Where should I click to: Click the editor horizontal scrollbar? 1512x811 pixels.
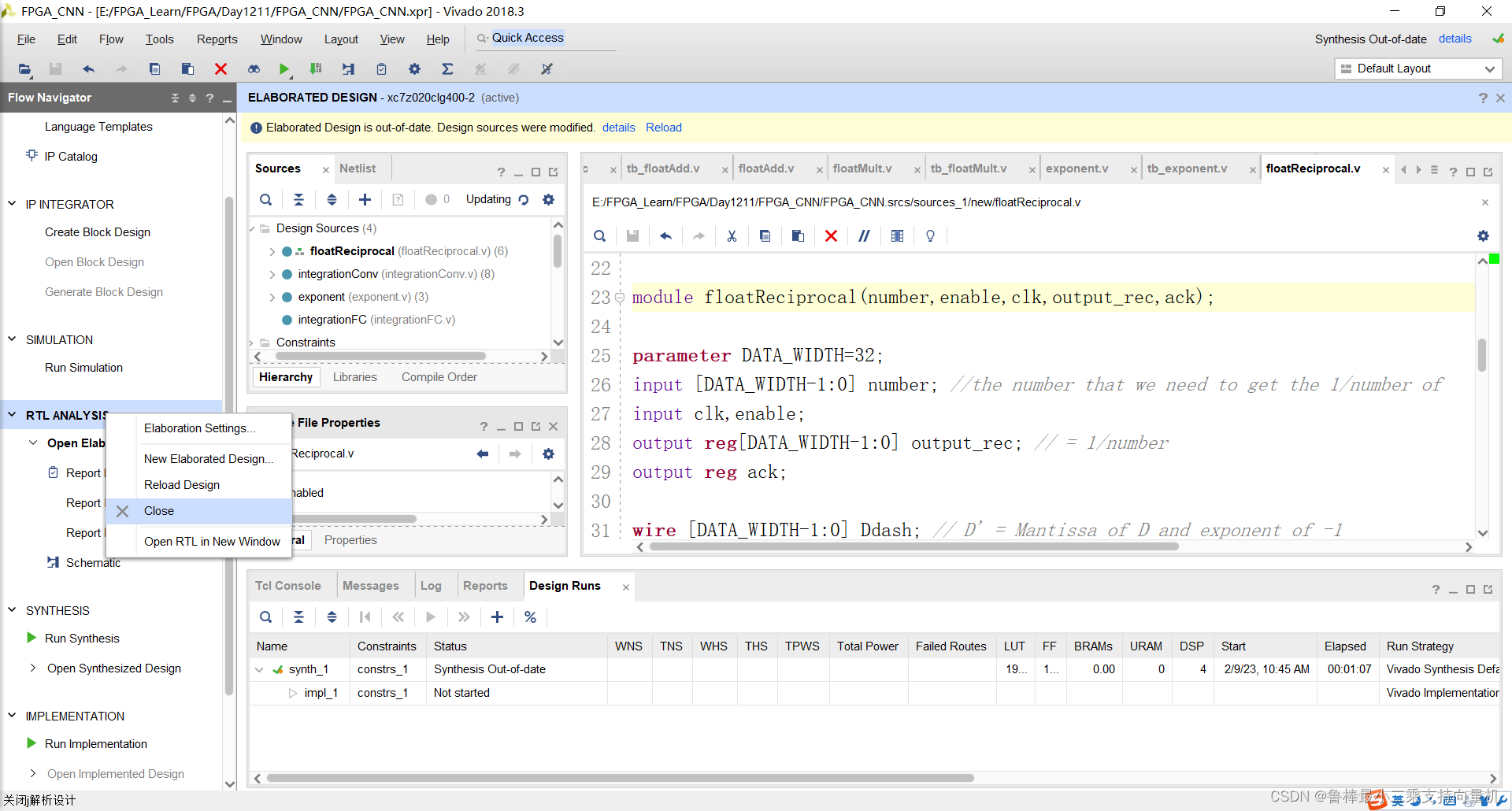click(913, 546)
